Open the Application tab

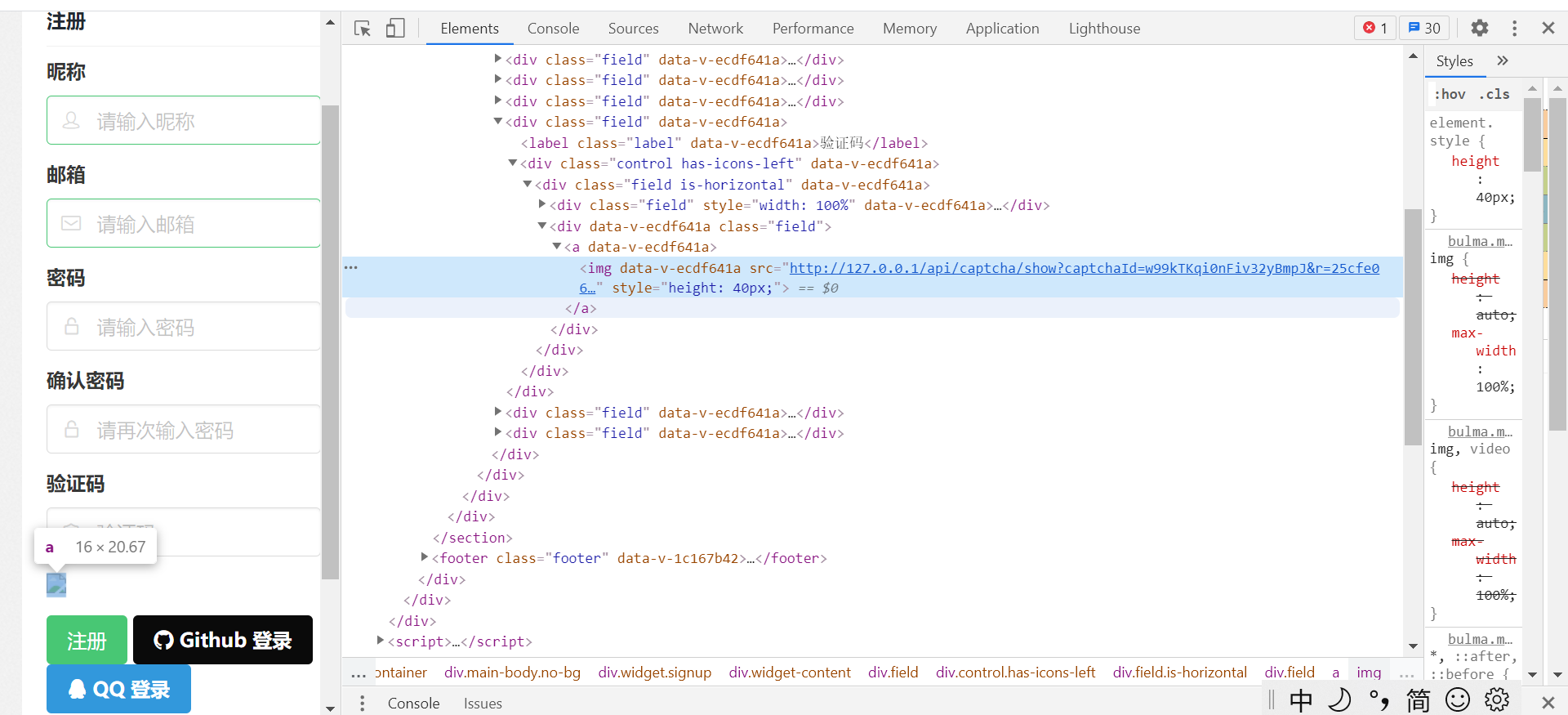tap(1002, 29)
